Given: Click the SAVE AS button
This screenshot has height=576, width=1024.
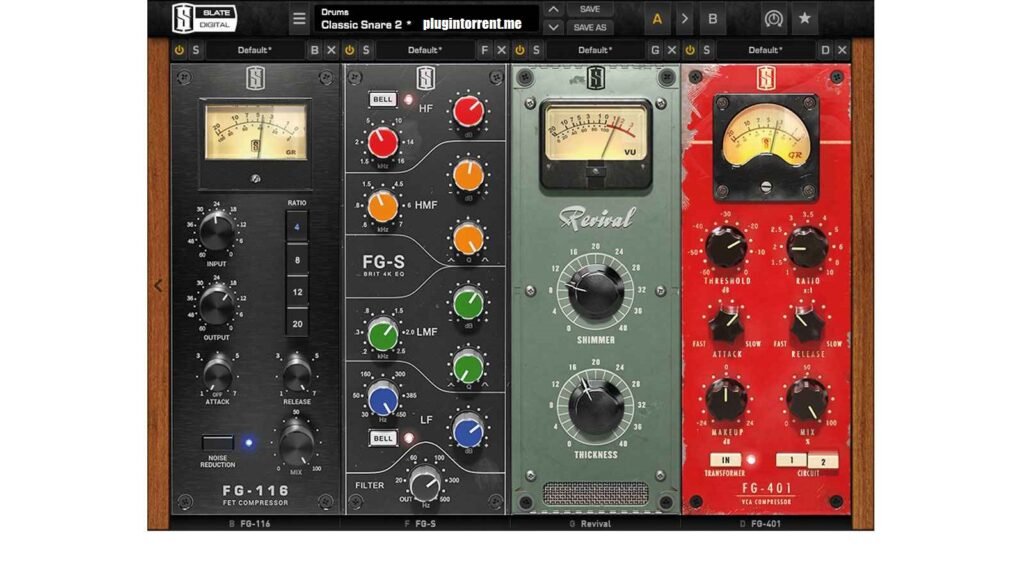Looking at the screenshot, I should point(589,27).
